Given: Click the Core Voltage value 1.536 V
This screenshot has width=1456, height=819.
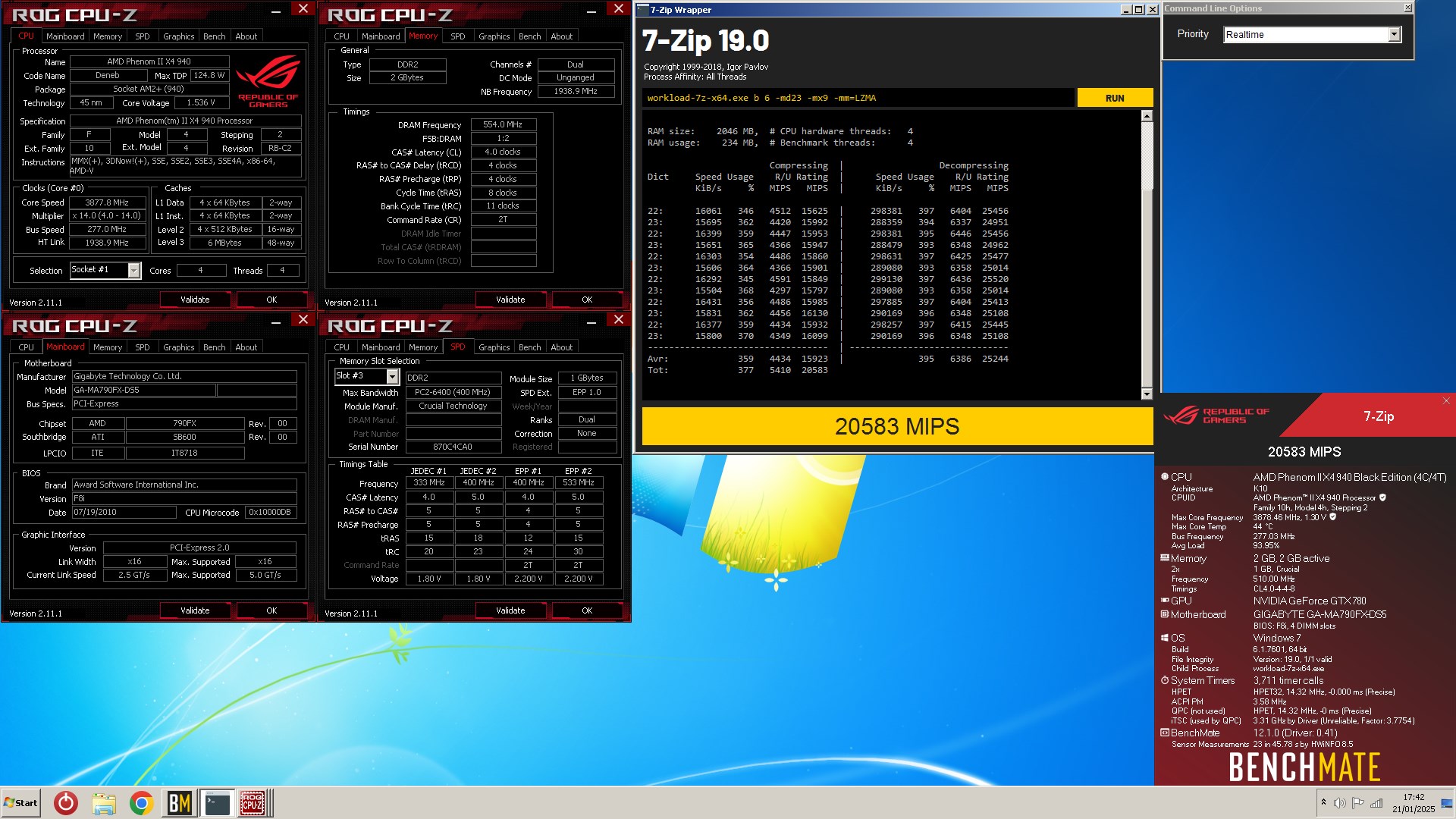Looking at the screenshot, I should pos(201,102).
